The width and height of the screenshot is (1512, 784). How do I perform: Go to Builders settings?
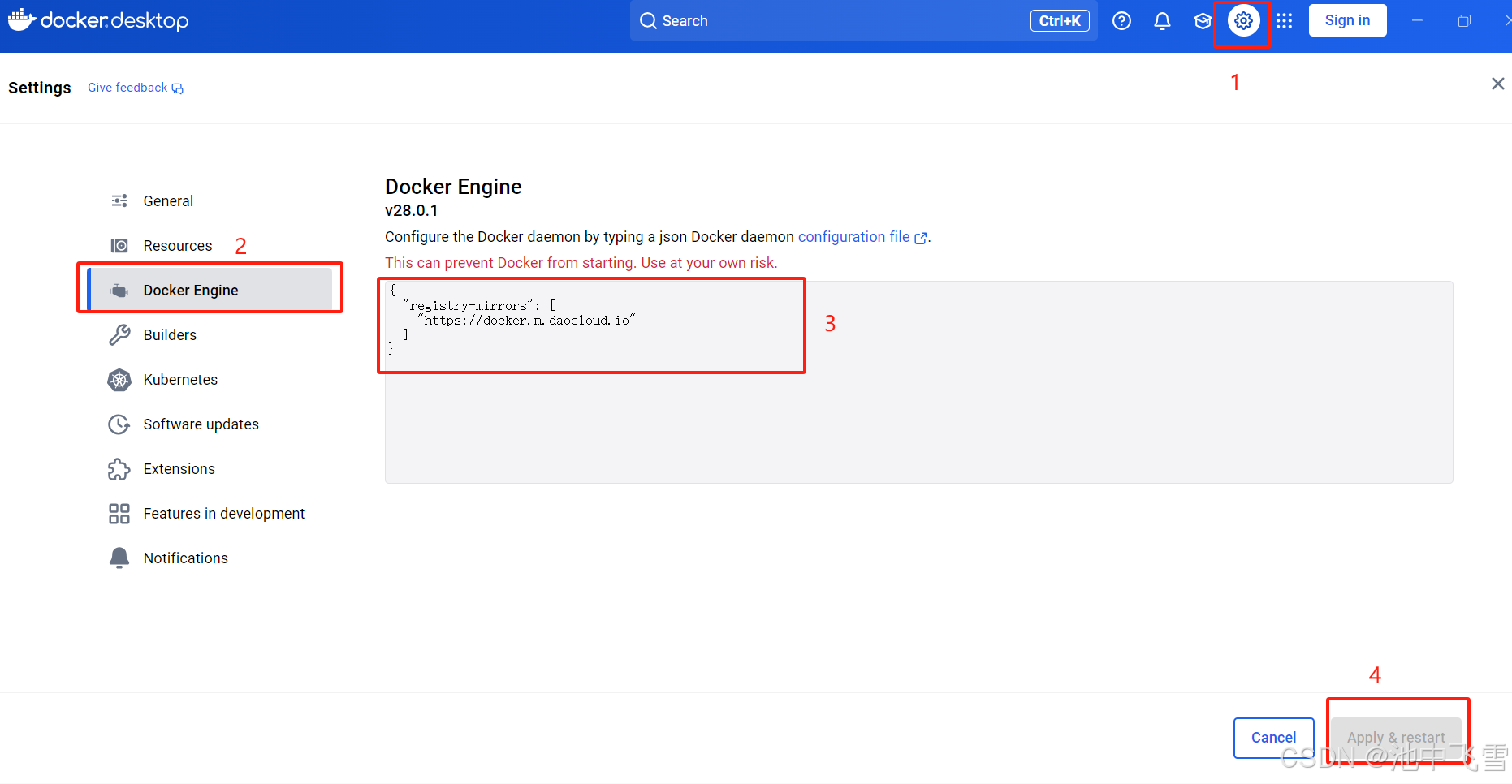[210, 334]
